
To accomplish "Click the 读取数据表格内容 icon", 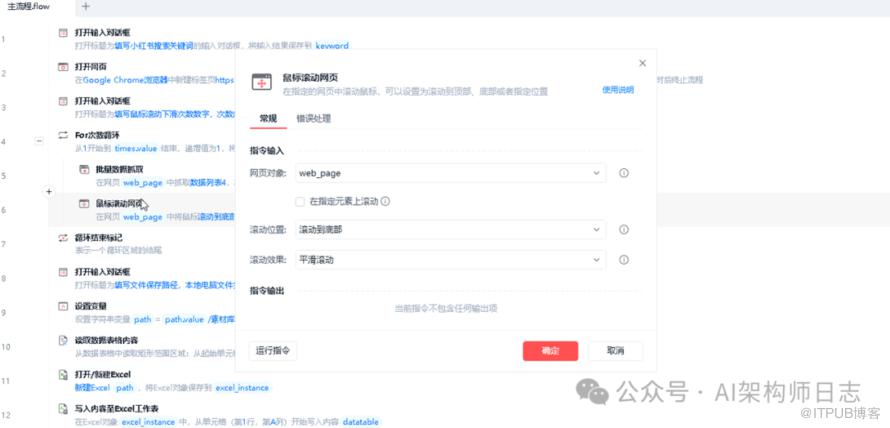I will tap(63, 340).
